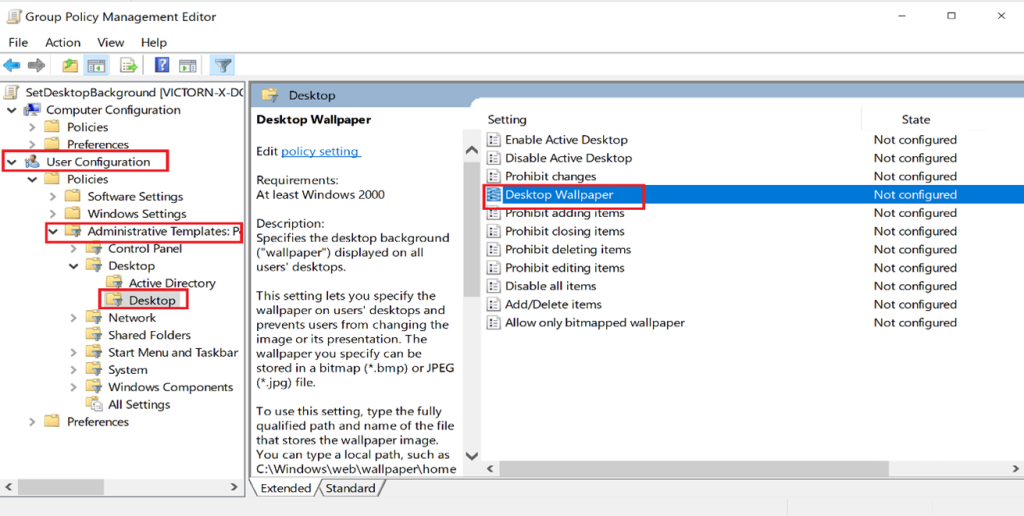The width and height of the screenshot is (1024, 516).
Task: Open the File menu
Action: (x=18, y=42)
